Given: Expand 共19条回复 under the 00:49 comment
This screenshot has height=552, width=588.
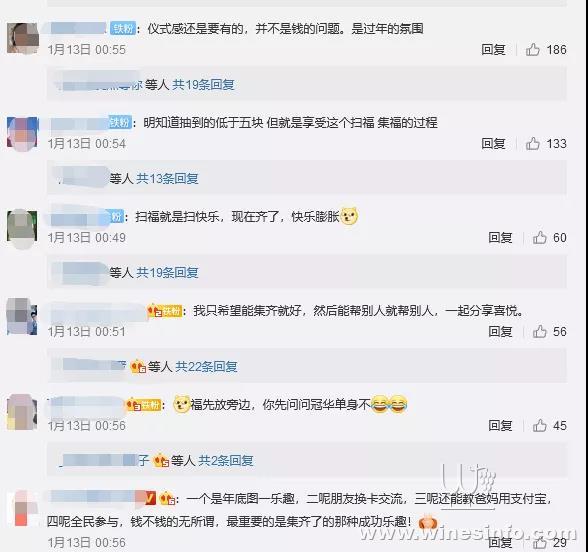Looking at the screenshot, I should point(167,273).
